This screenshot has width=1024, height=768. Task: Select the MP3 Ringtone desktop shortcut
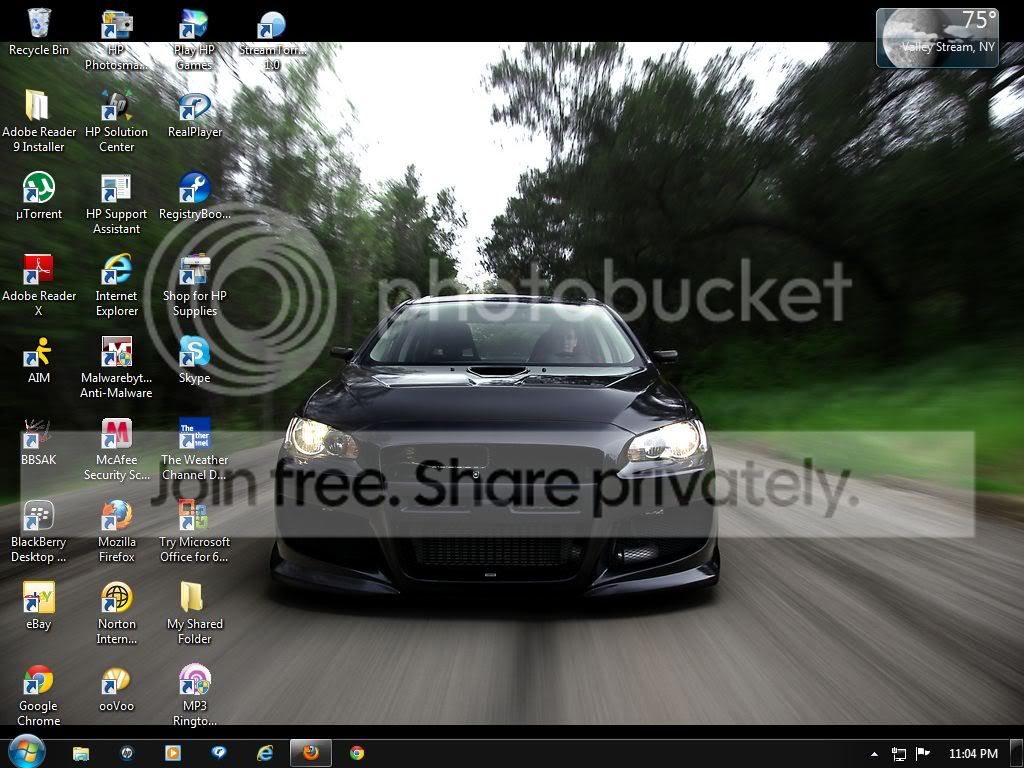194,696
